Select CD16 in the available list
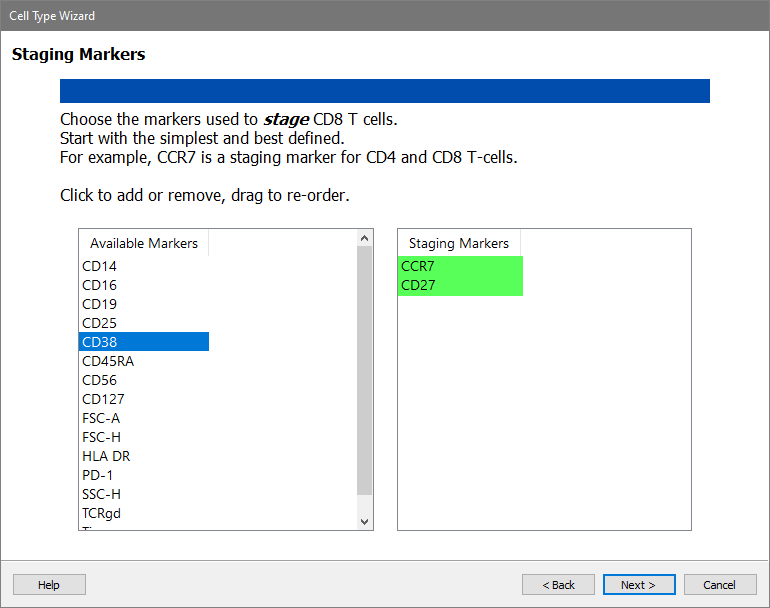The image size is (770, 608). coord(99,285)
